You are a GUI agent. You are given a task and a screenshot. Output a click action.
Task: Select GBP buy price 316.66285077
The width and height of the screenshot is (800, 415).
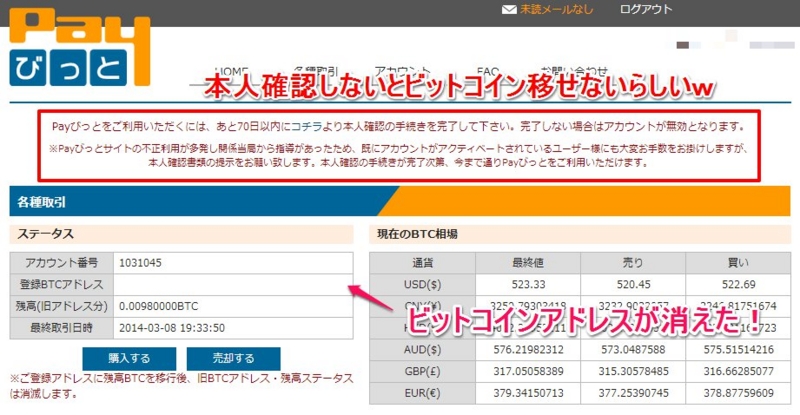pos(738,371)
